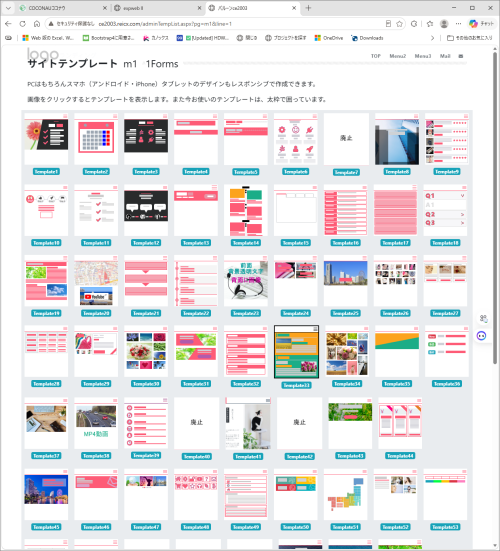Select the Template8 building photo thumbnail
The image size is (500, 551).
click(x=397, y=139)
